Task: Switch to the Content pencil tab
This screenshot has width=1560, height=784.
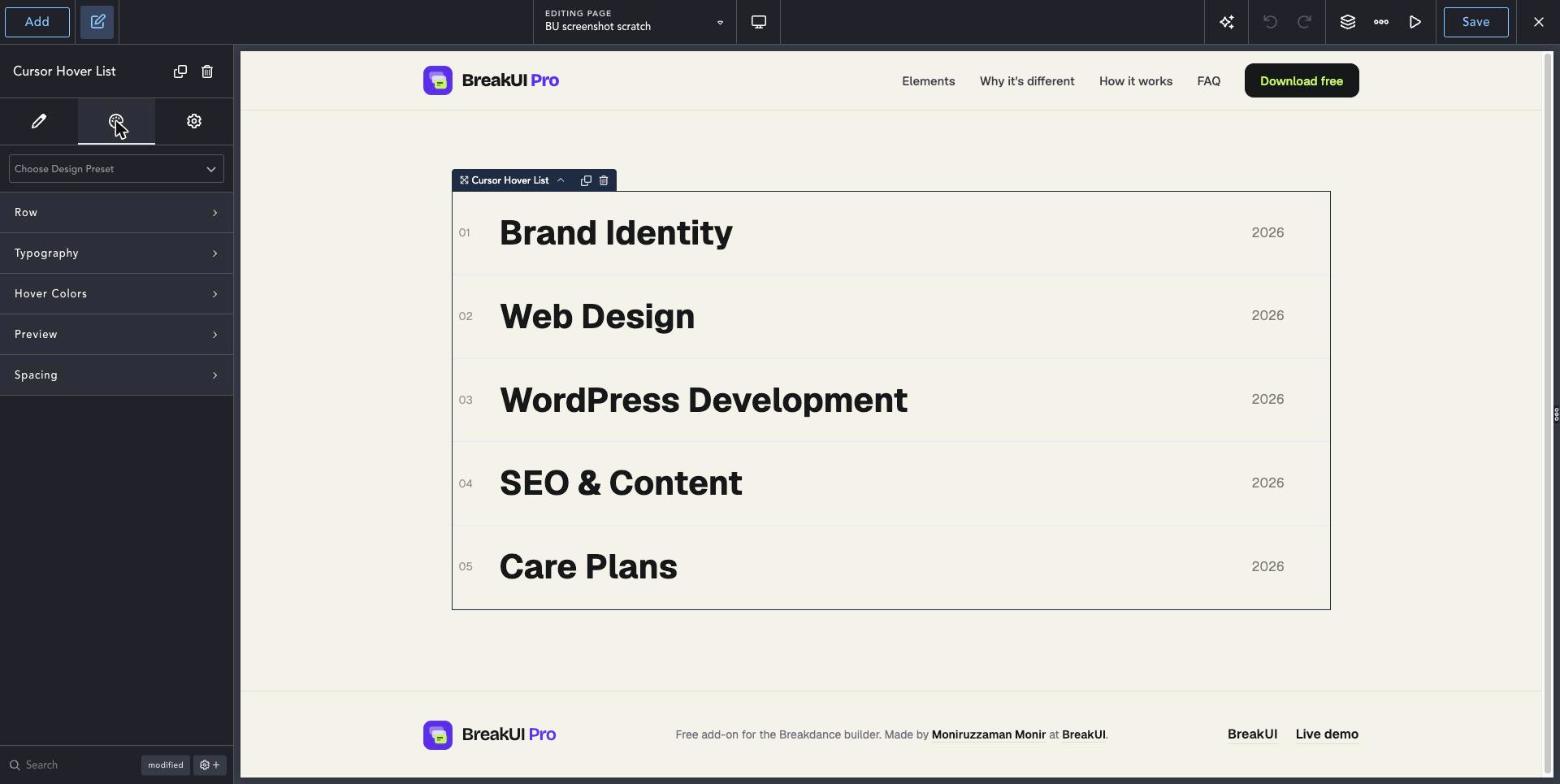Action: pos(39,121)
